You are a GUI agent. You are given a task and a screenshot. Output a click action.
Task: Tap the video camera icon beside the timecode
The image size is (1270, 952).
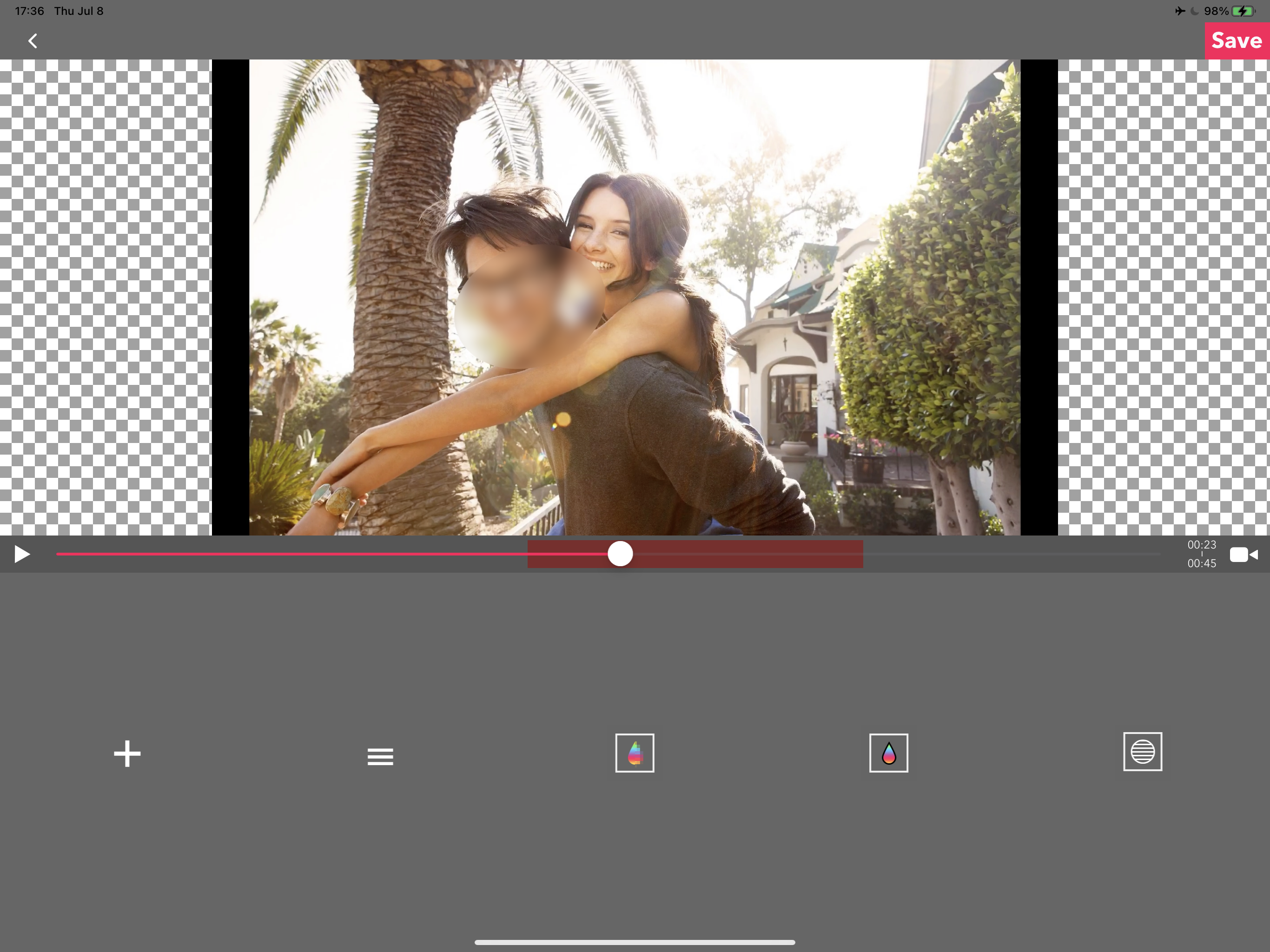click(1244, 555)
